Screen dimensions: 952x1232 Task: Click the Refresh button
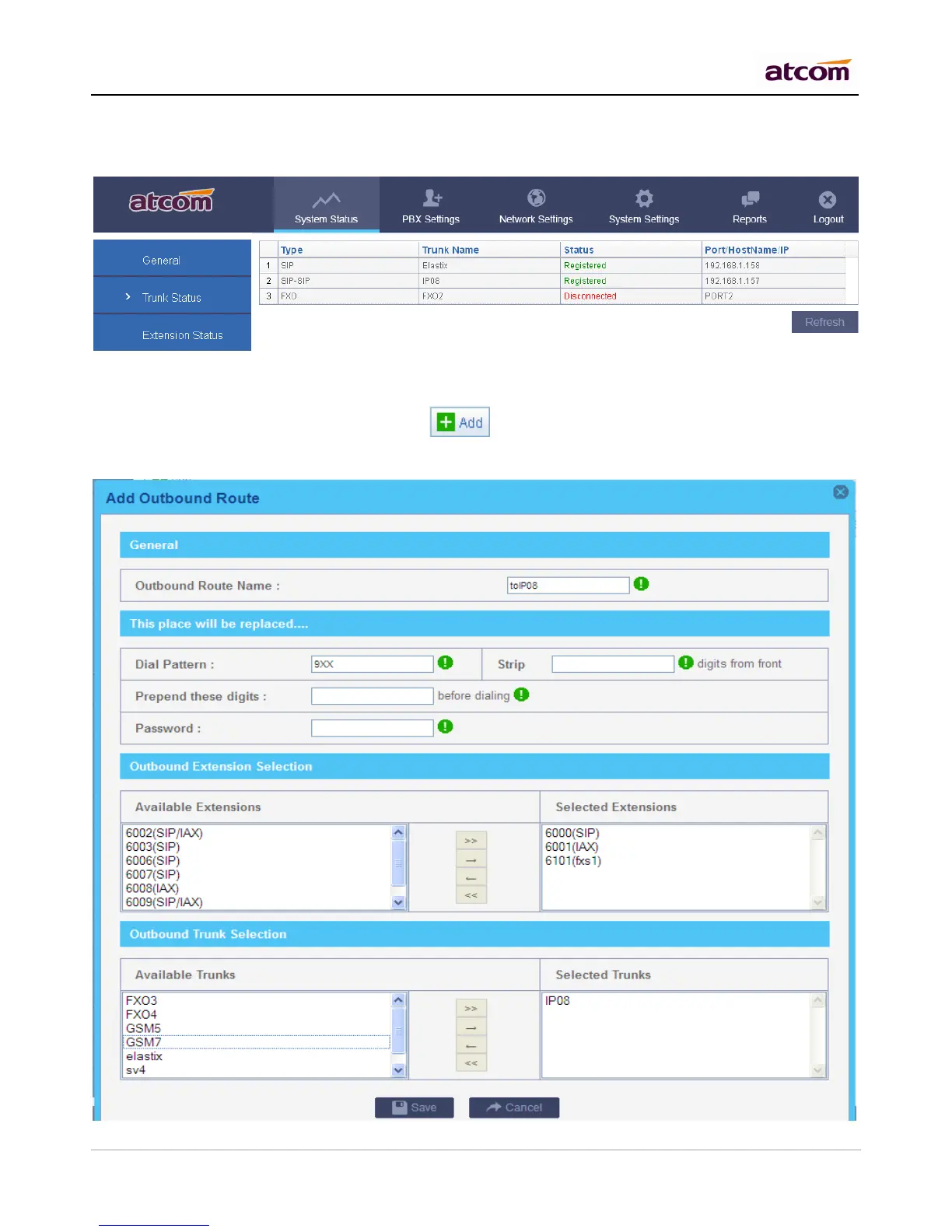coord(824,322)
